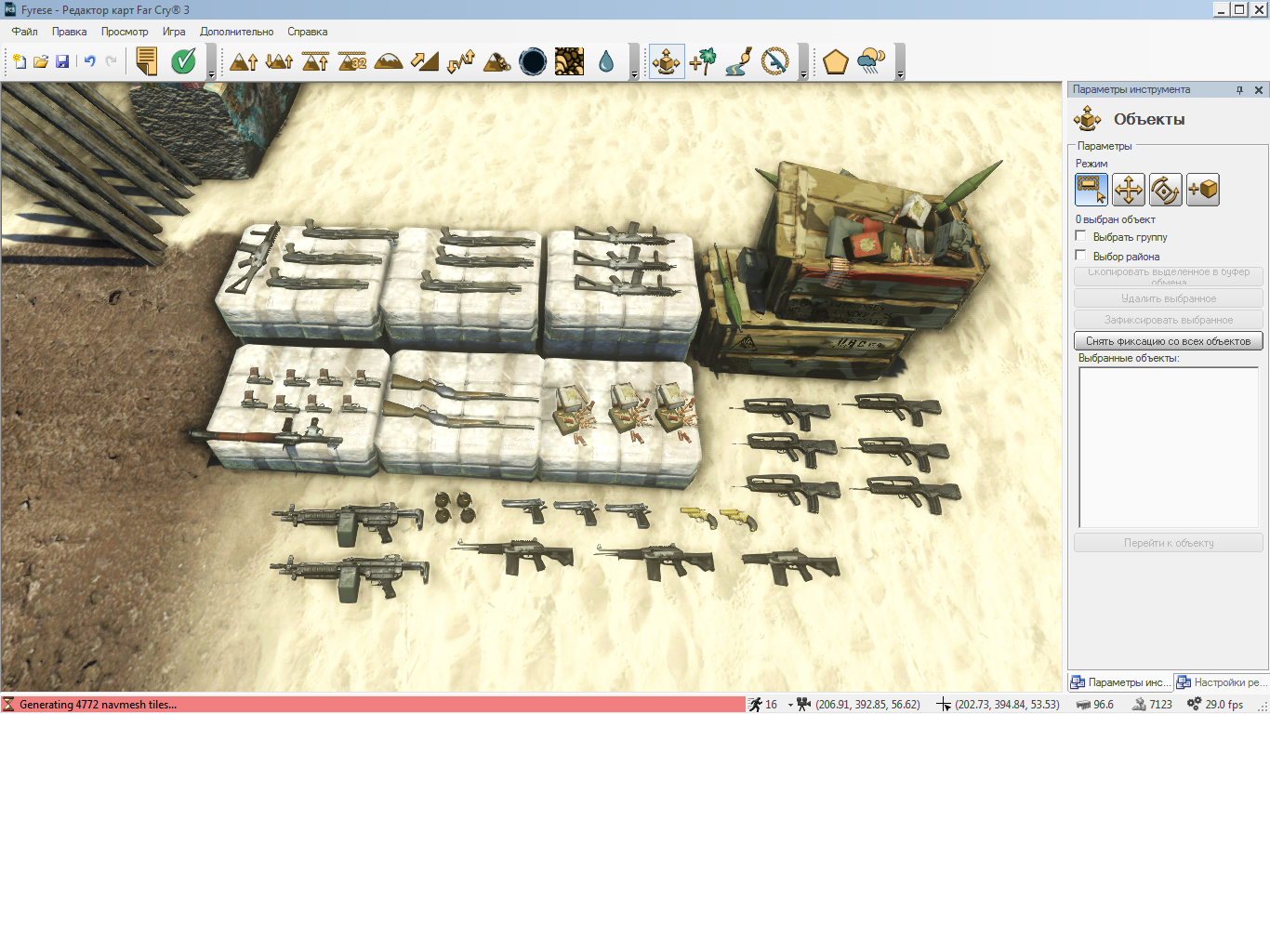
Task: Select the Lower Terrain tool
Action: [279, 60]
